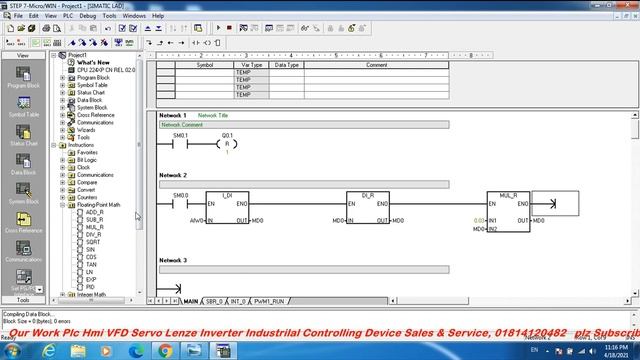Open the Debug menu

coord(87,16)
